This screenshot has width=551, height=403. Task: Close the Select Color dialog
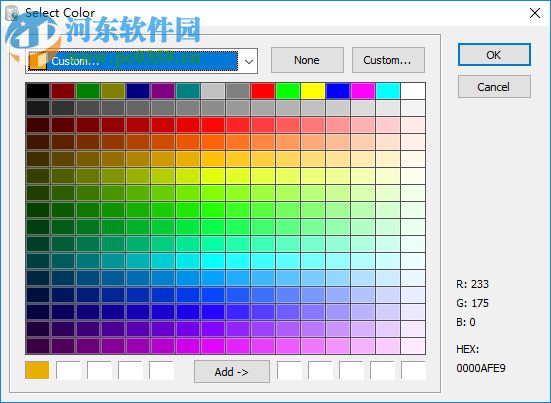tap(535, 13)
